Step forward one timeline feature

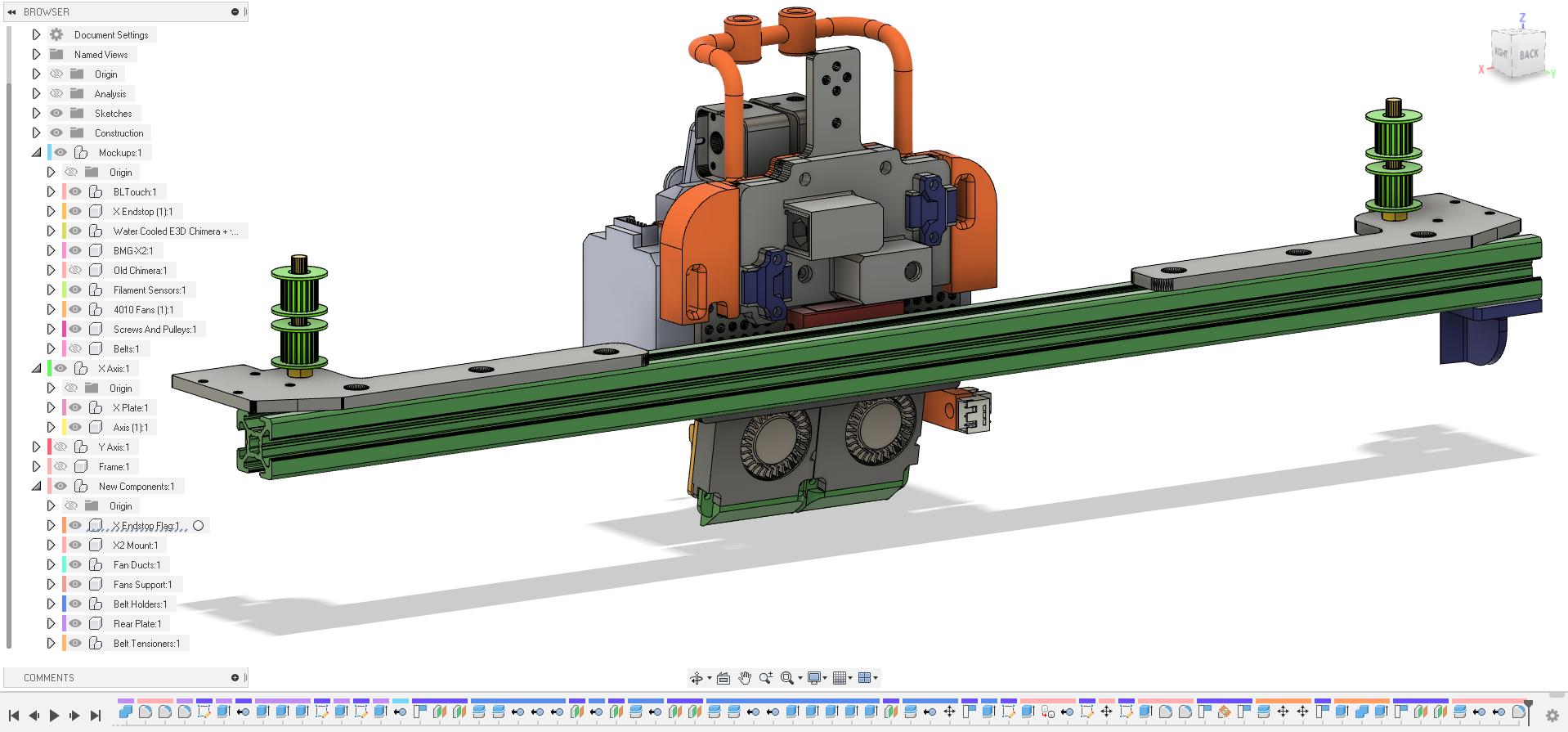[x=75, y=716]
